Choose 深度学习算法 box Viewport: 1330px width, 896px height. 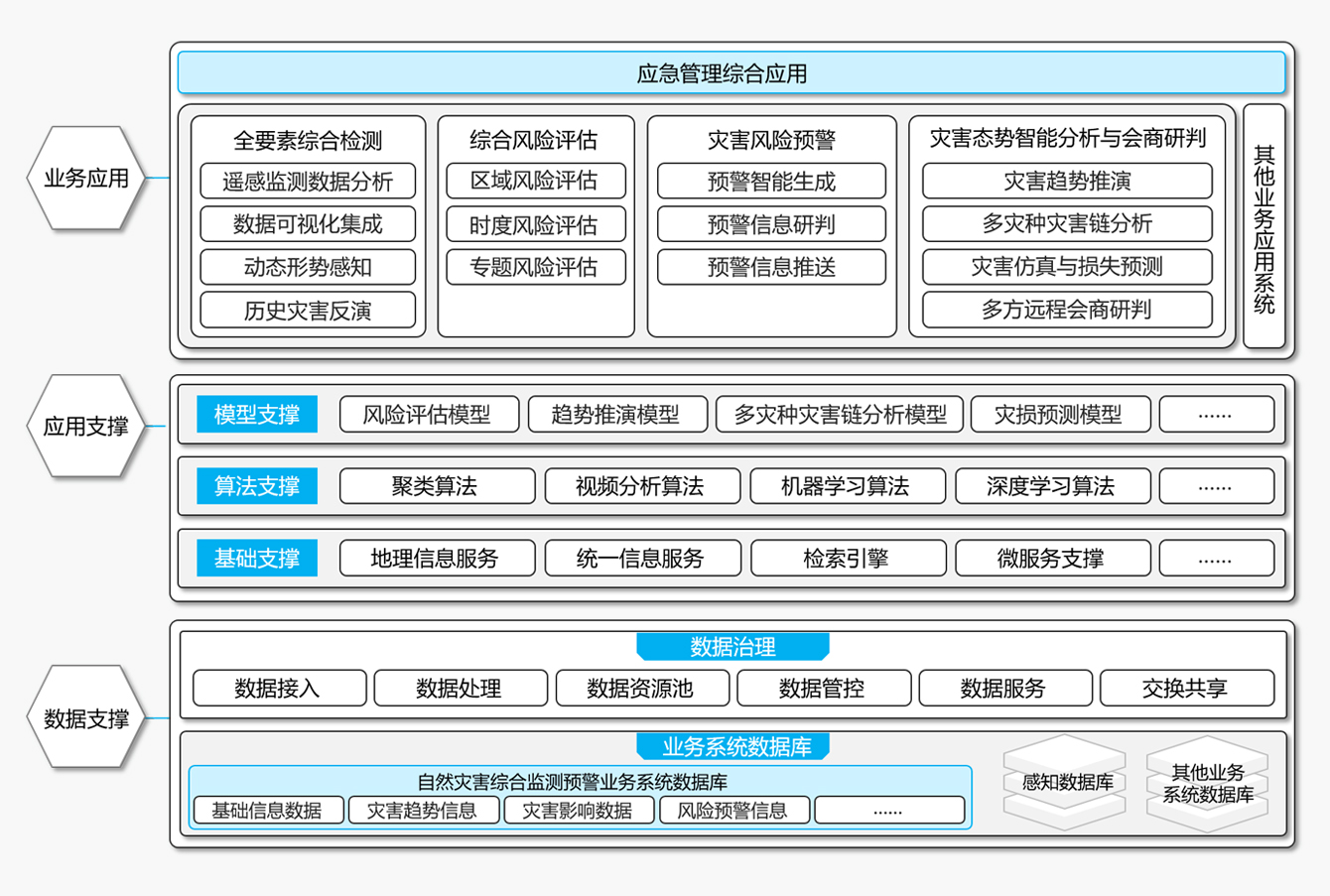(1052, 486)
